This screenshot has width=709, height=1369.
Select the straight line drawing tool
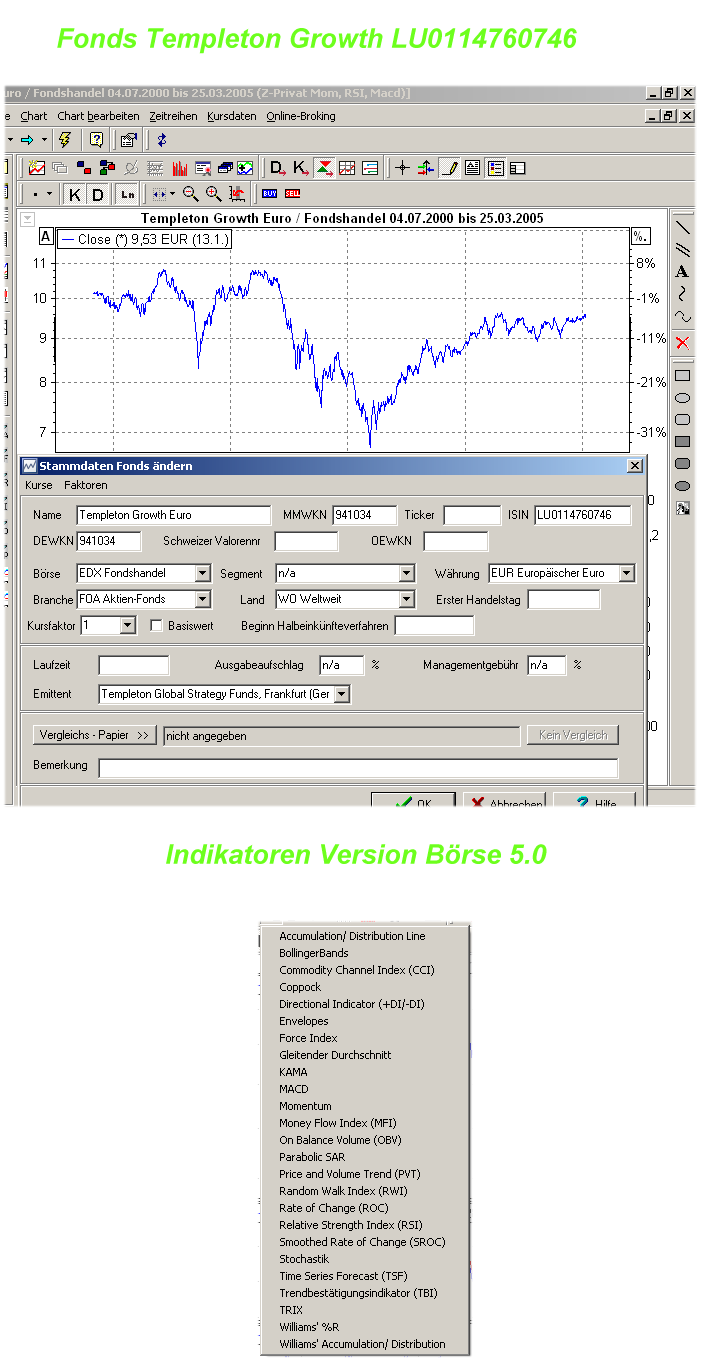[683, 227]
